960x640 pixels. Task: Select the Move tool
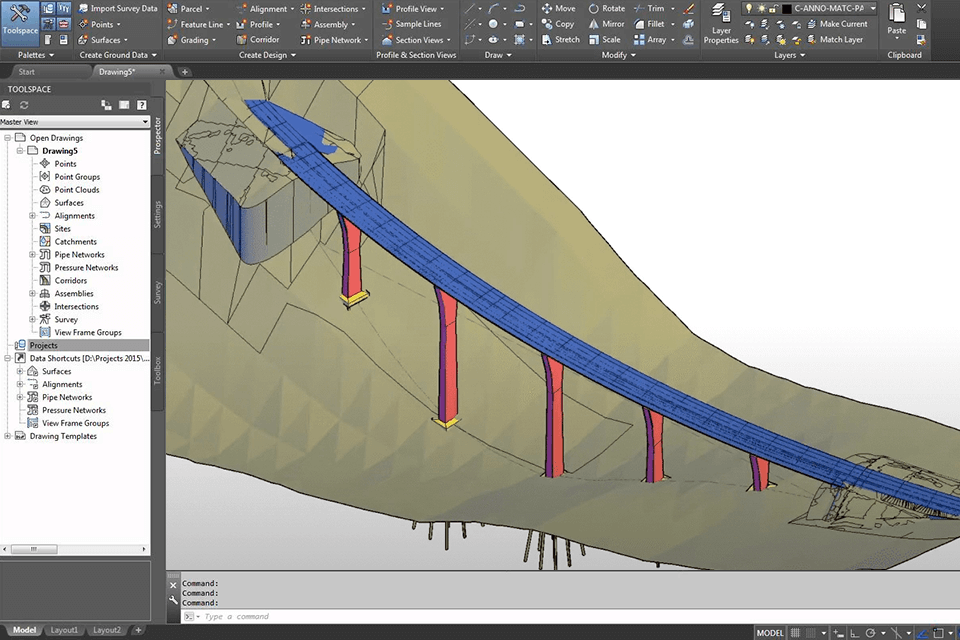coord(558,9)
